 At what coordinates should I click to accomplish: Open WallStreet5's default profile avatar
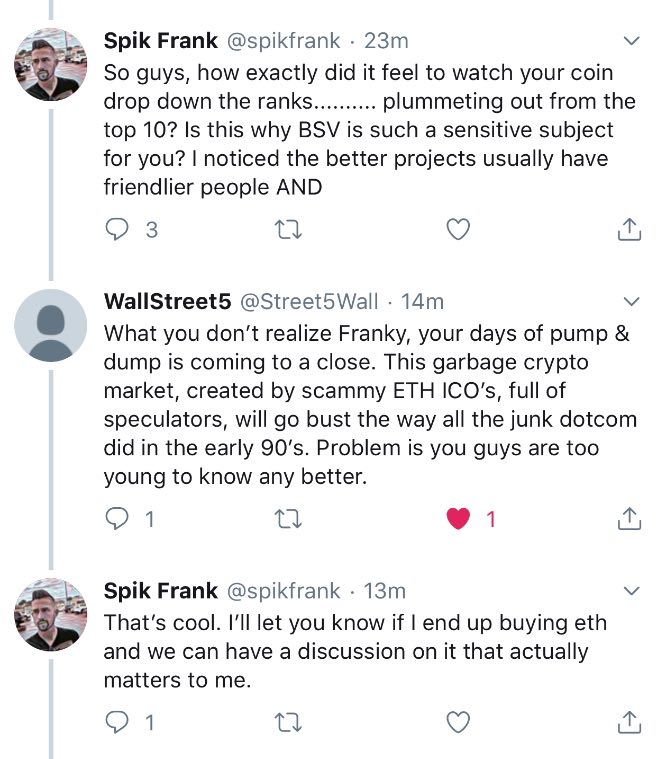pos(52,325)
